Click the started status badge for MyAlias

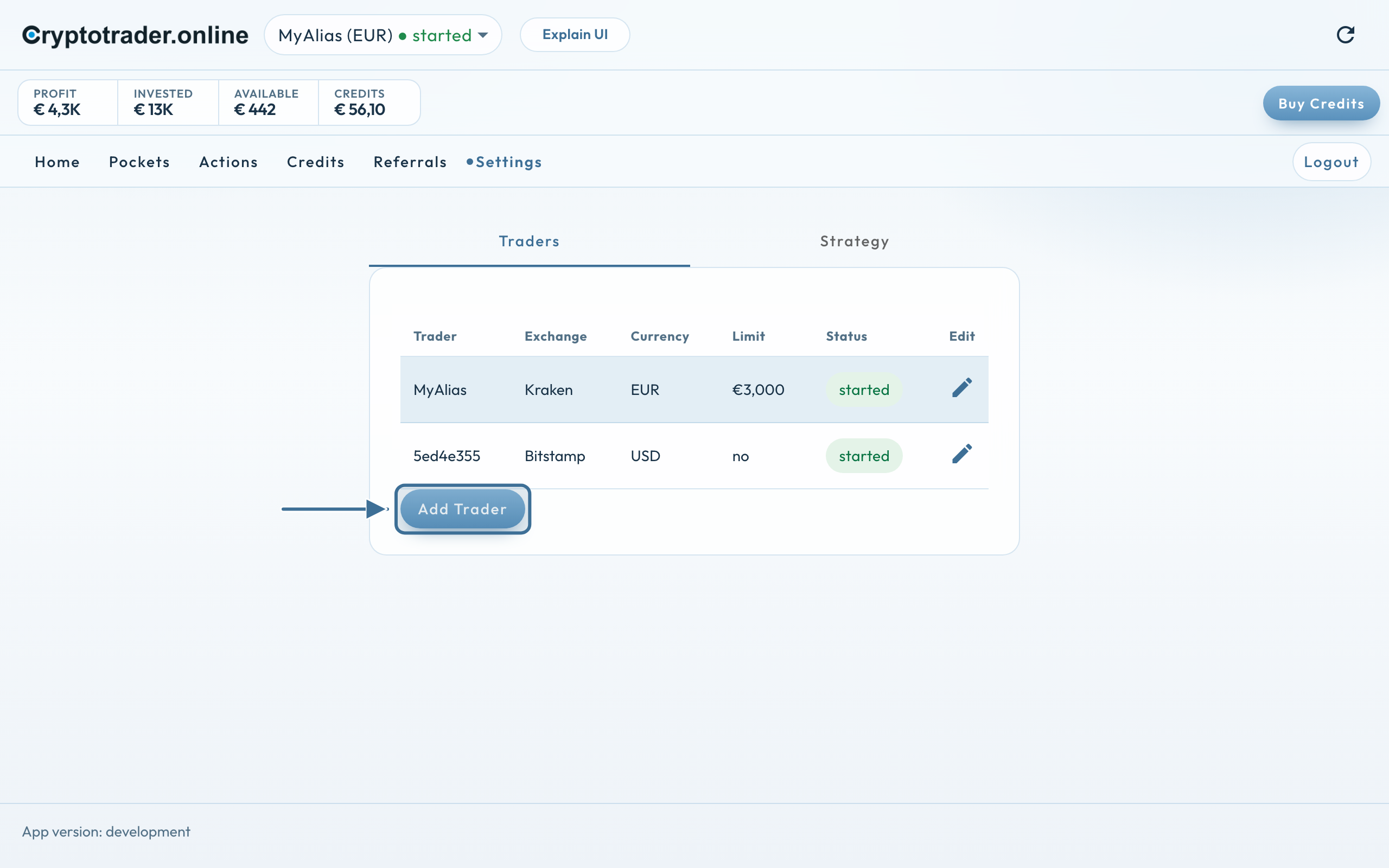864,390
